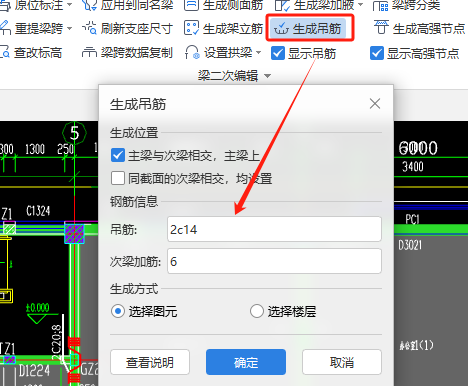Click the 取消 button
Image resolution: width=468 pixels, height=386 pixels.
coord(342,362)
